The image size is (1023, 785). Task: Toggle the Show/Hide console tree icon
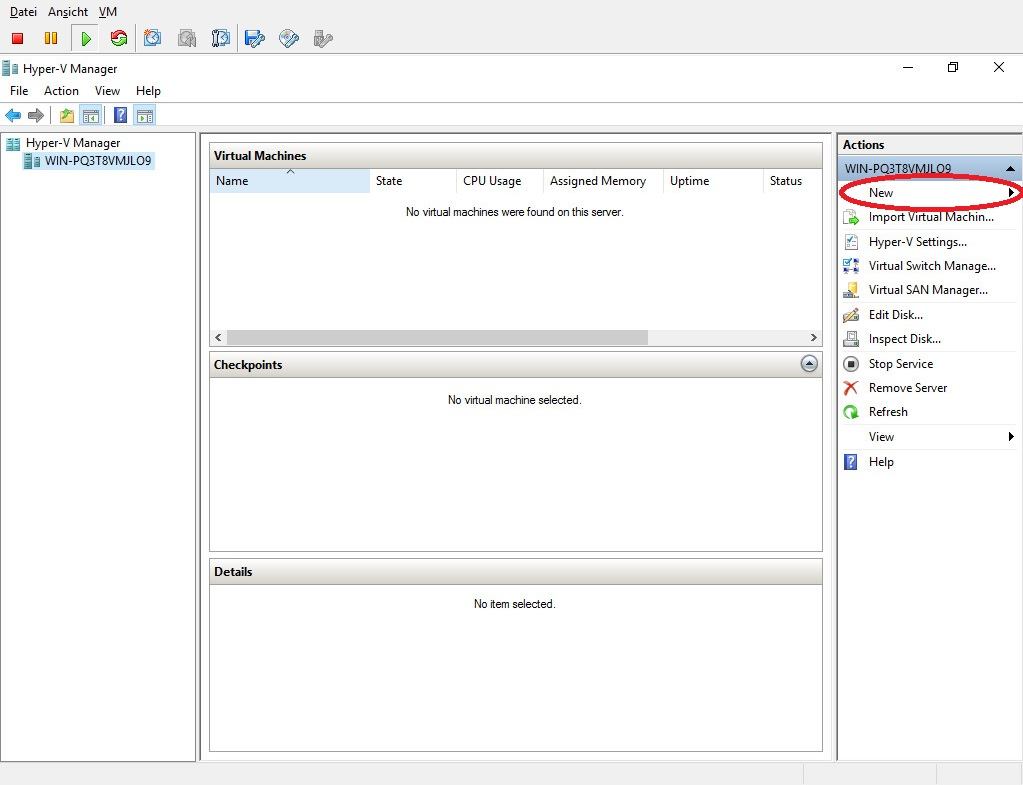pos(91,116)
